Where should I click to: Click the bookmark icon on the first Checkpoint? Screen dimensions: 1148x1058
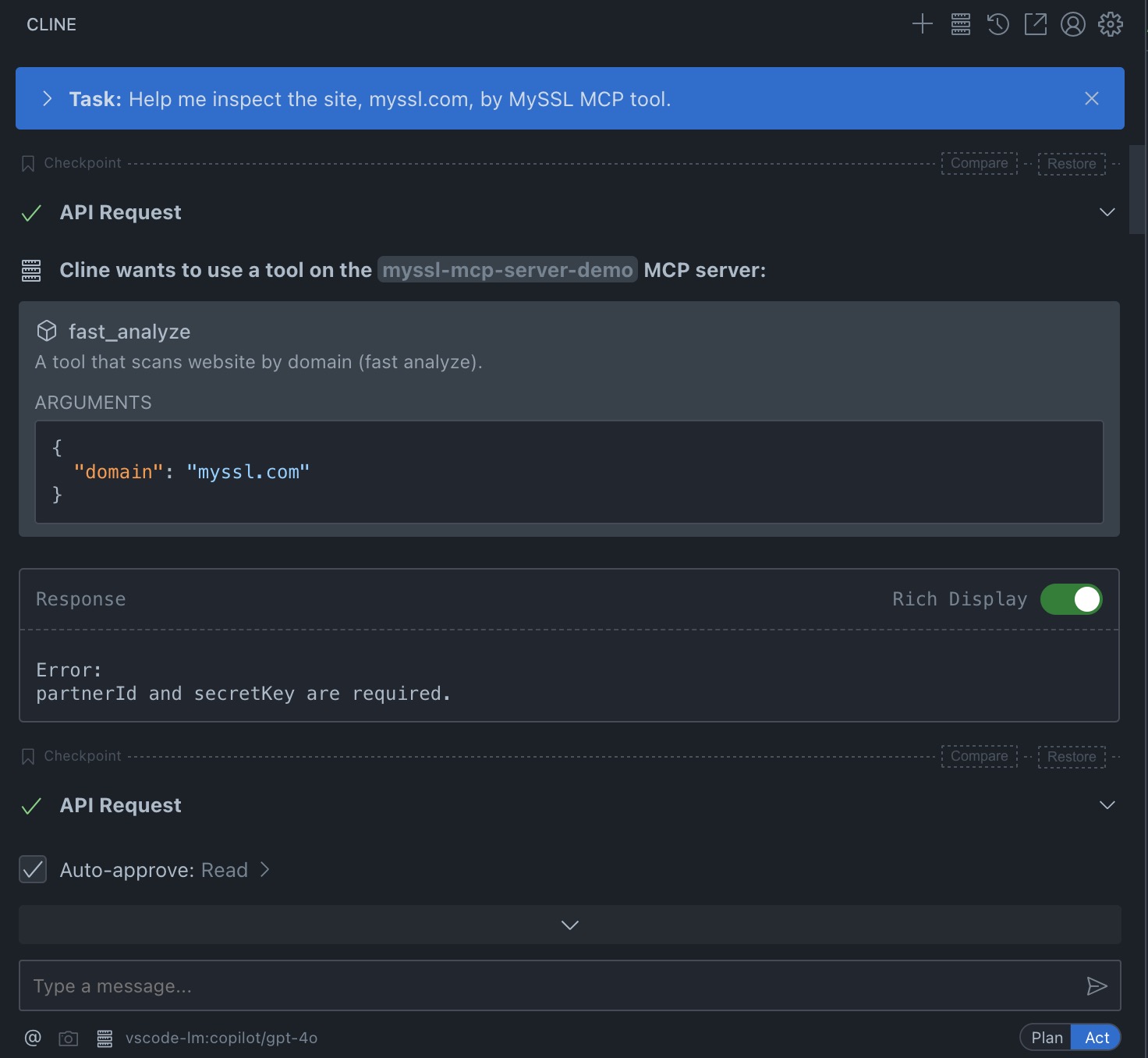click(x=28, y=163)
